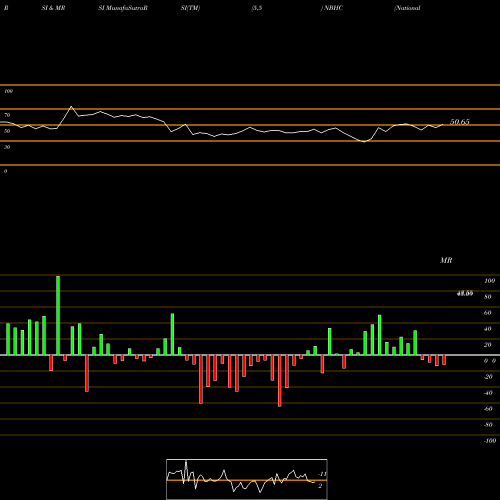Click the RSI axis label 30
This screenshot has height=500, width=500.
7,147
